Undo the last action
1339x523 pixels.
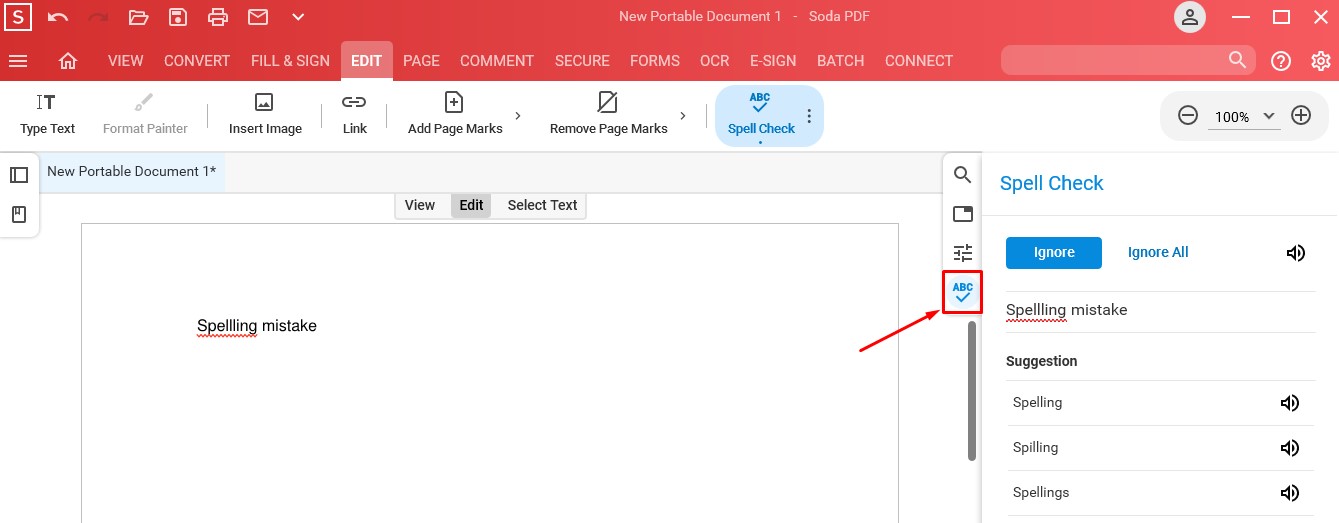click(58, 17)
